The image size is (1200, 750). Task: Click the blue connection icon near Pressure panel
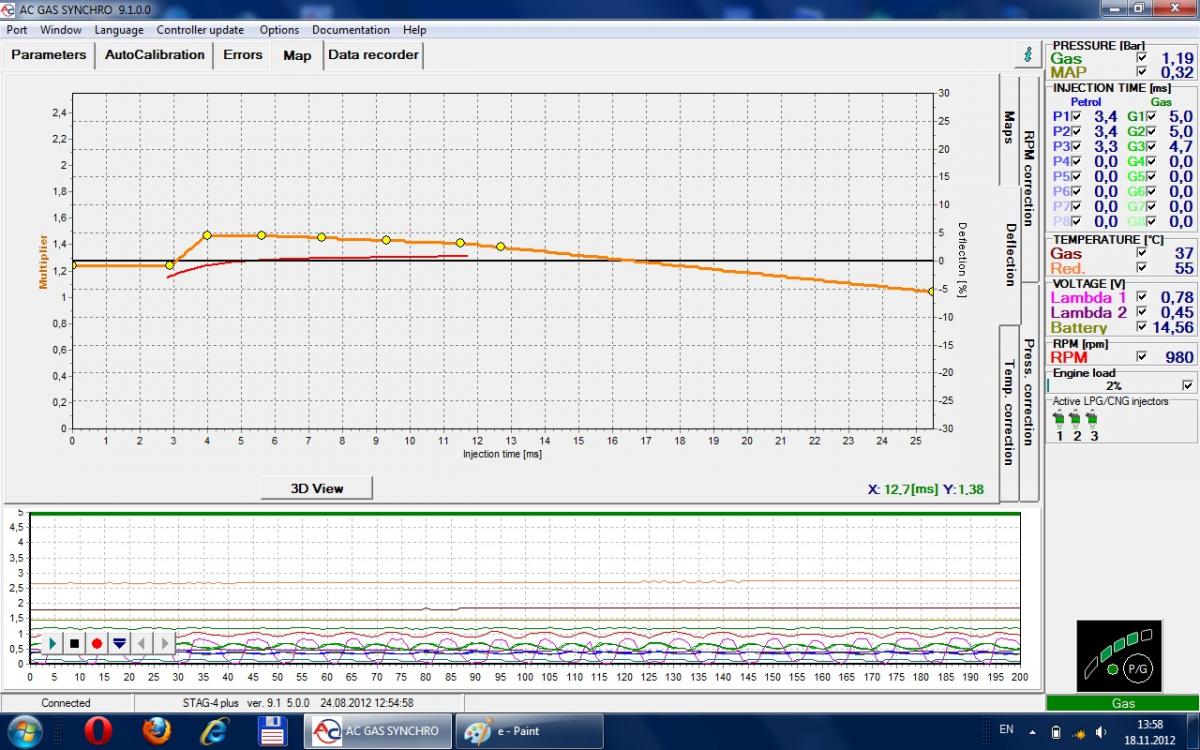tap(1027, 55)
